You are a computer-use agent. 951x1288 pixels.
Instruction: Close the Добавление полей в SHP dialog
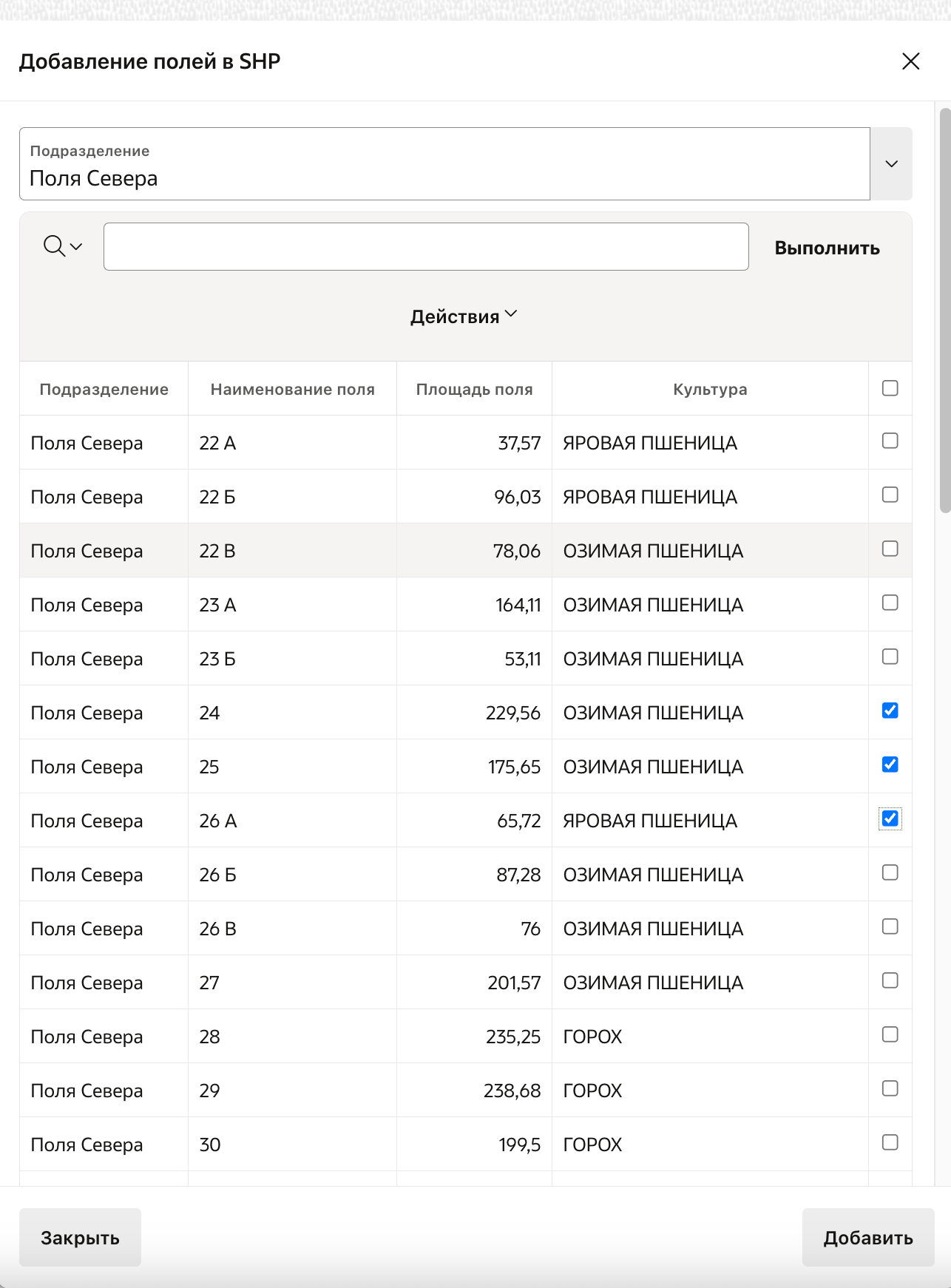click(910, 61)
